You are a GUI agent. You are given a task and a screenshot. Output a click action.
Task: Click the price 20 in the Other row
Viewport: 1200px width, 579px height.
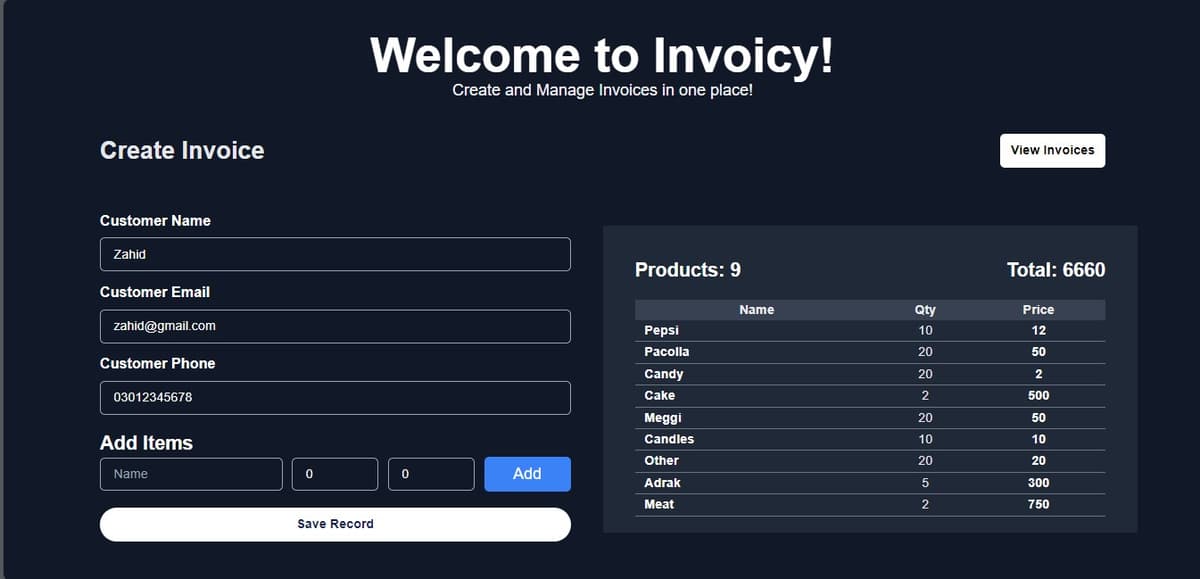coord(1038,461)
